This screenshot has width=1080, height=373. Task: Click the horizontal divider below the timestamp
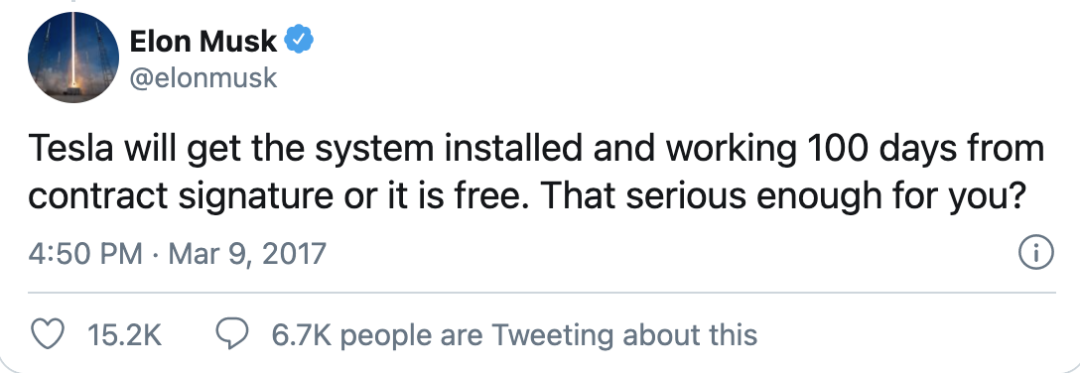pos(541,292)
